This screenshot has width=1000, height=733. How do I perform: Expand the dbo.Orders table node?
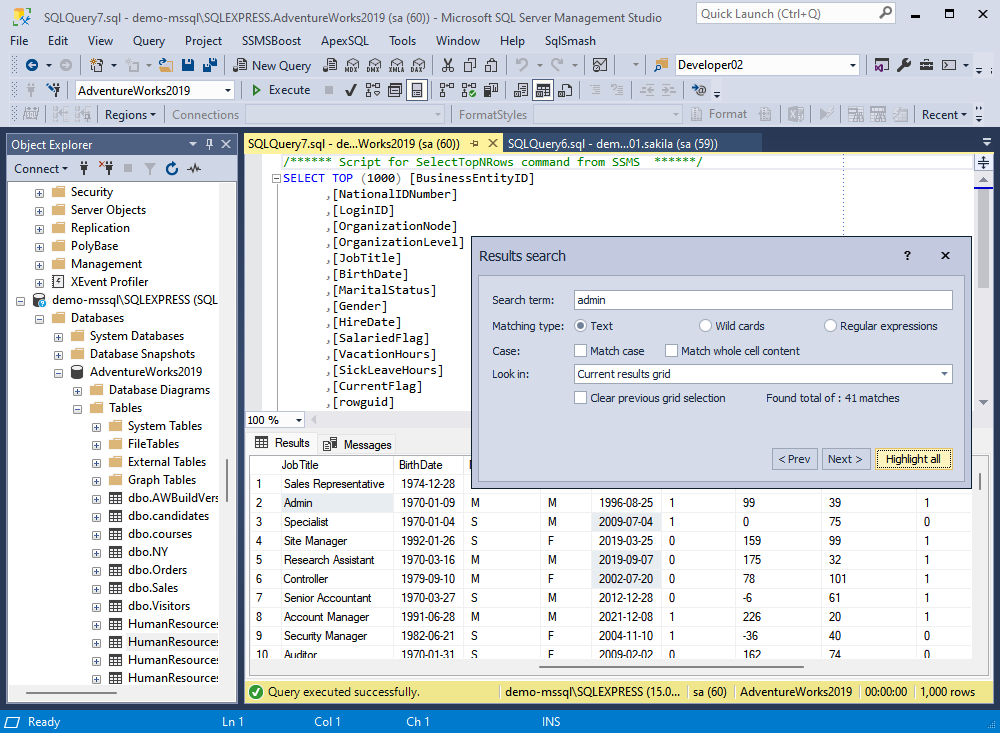96,571
